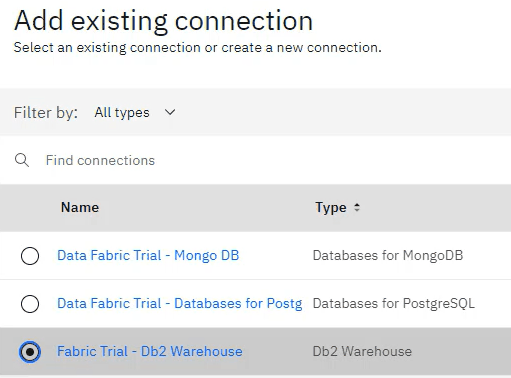
Task: Click the selected Fabric Trial - Db2 Warehouse radio button
Action: (x=30, y=352)
